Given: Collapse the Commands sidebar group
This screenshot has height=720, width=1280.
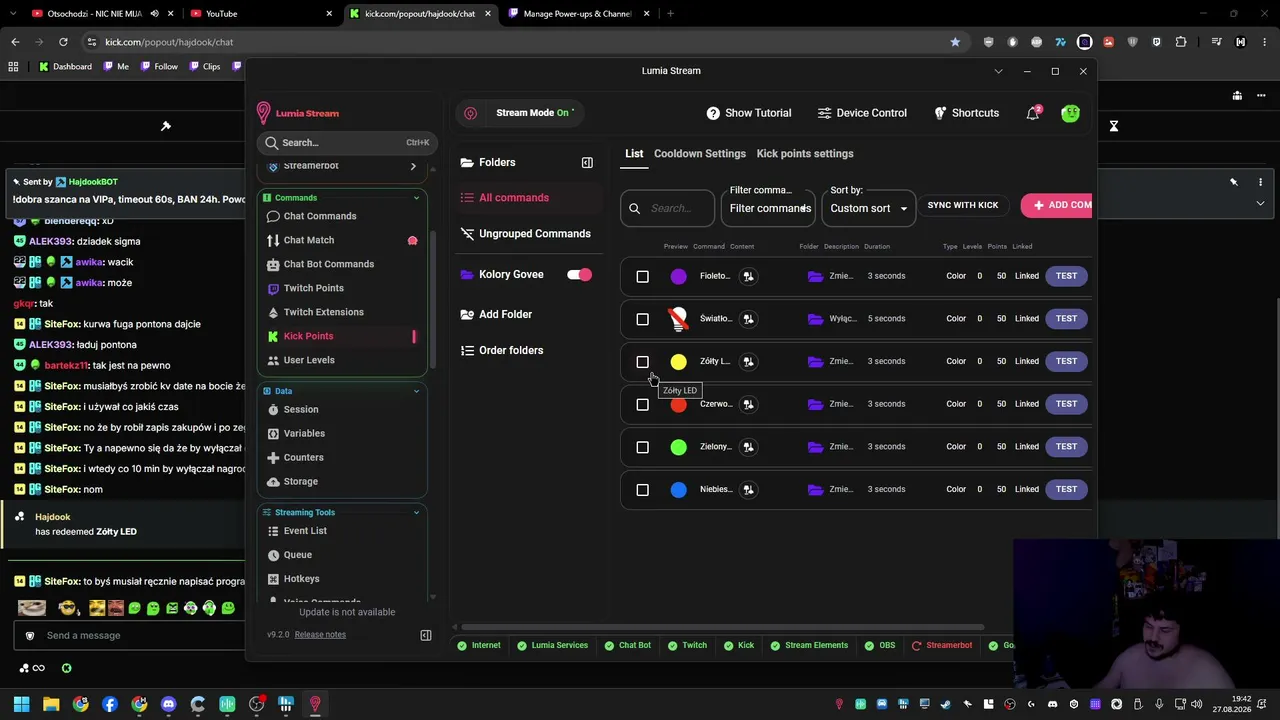Looking at the screenshot, I should (x=416, y=198).
